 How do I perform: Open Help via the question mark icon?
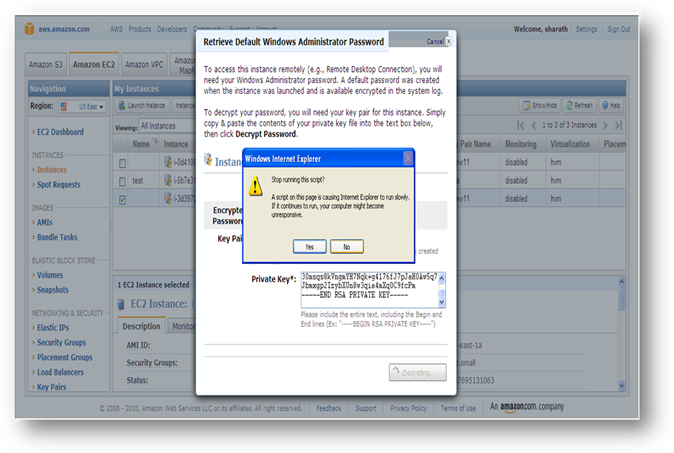pos(603,105)
